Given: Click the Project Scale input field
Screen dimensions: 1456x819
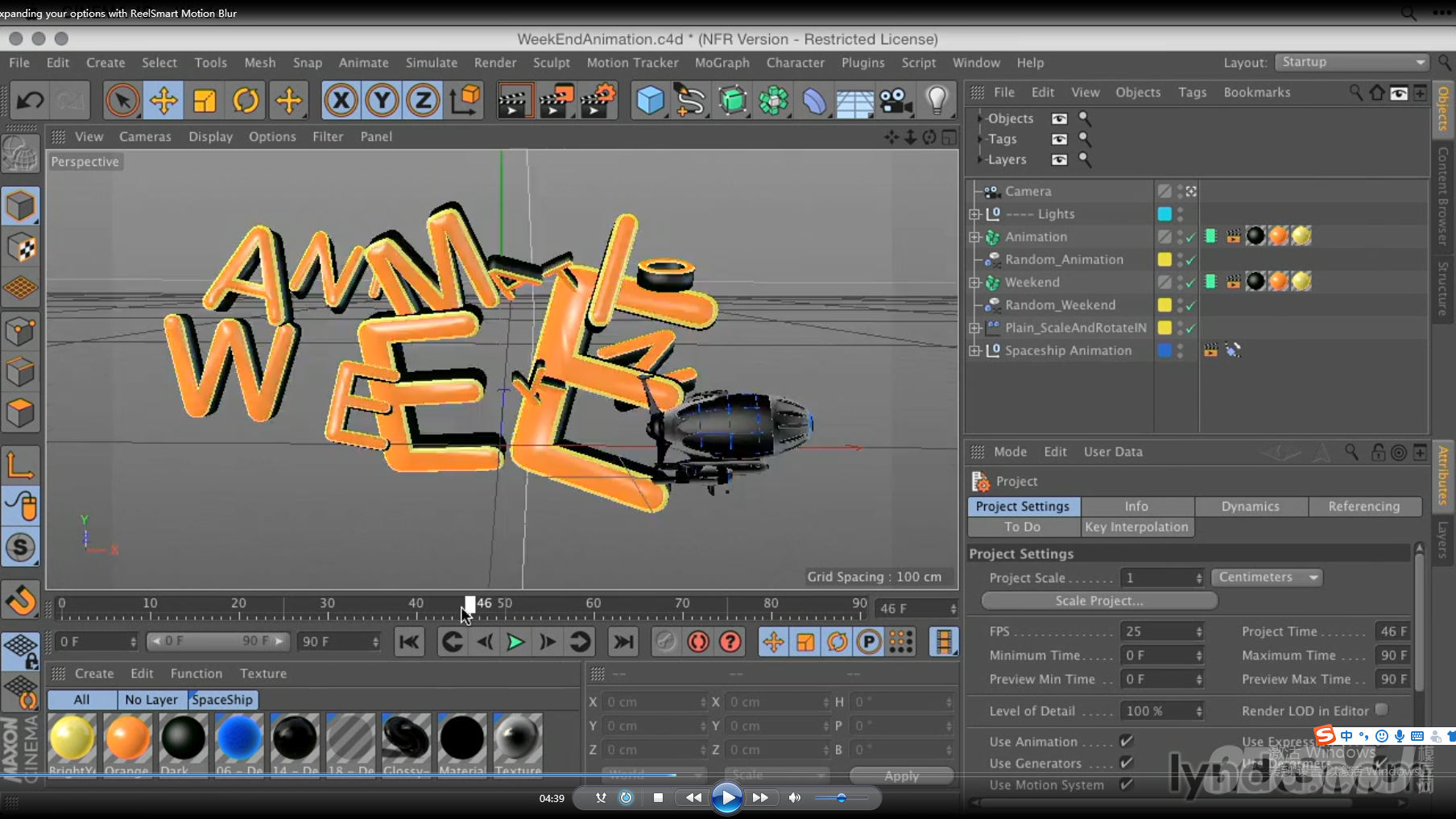Looking at the screenshot, I should pos(1162,577).
